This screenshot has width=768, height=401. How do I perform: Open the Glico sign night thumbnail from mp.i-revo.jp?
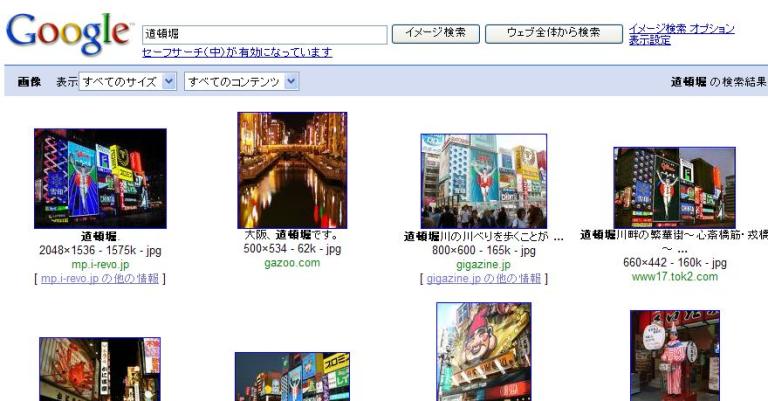(x=100, y=179)
